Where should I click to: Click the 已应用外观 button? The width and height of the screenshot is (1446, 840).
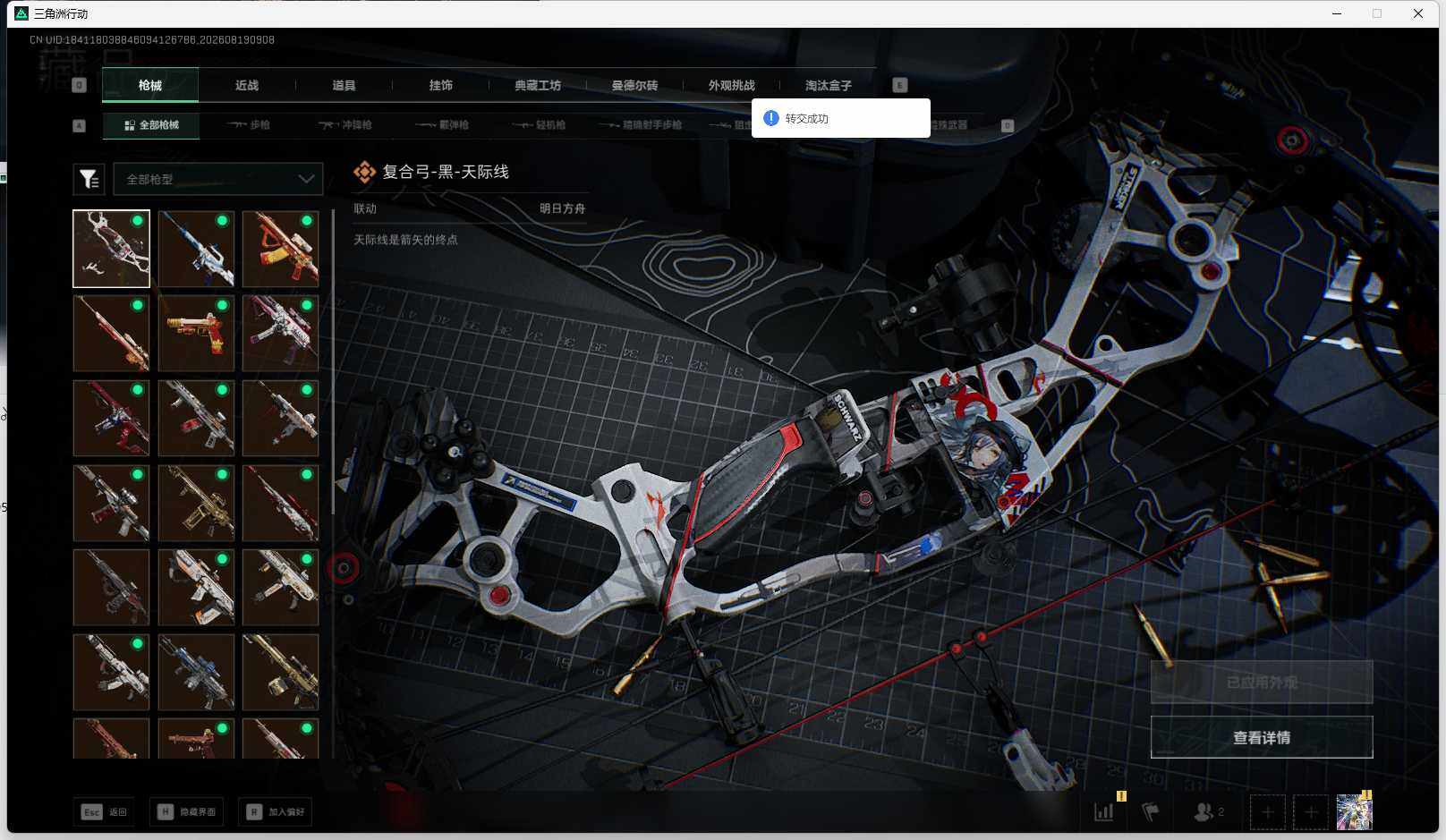[x=1262, y=683]
